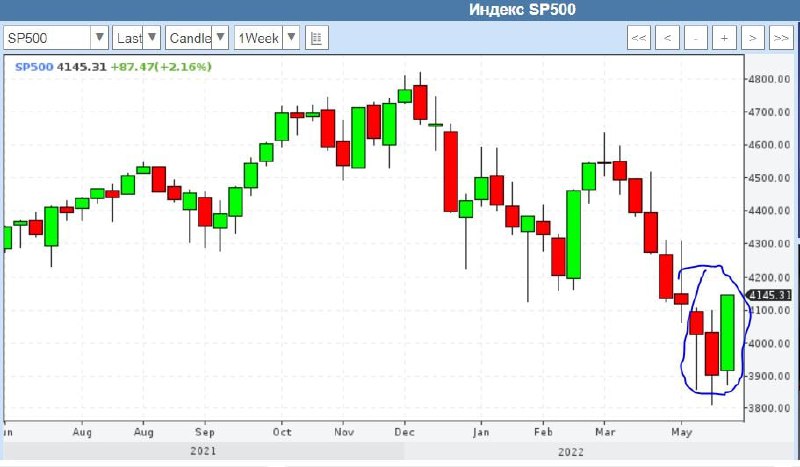This screenshot has width=800, height=467.
Task: Click the latest green weekly candle
Action: click(727, 332)
